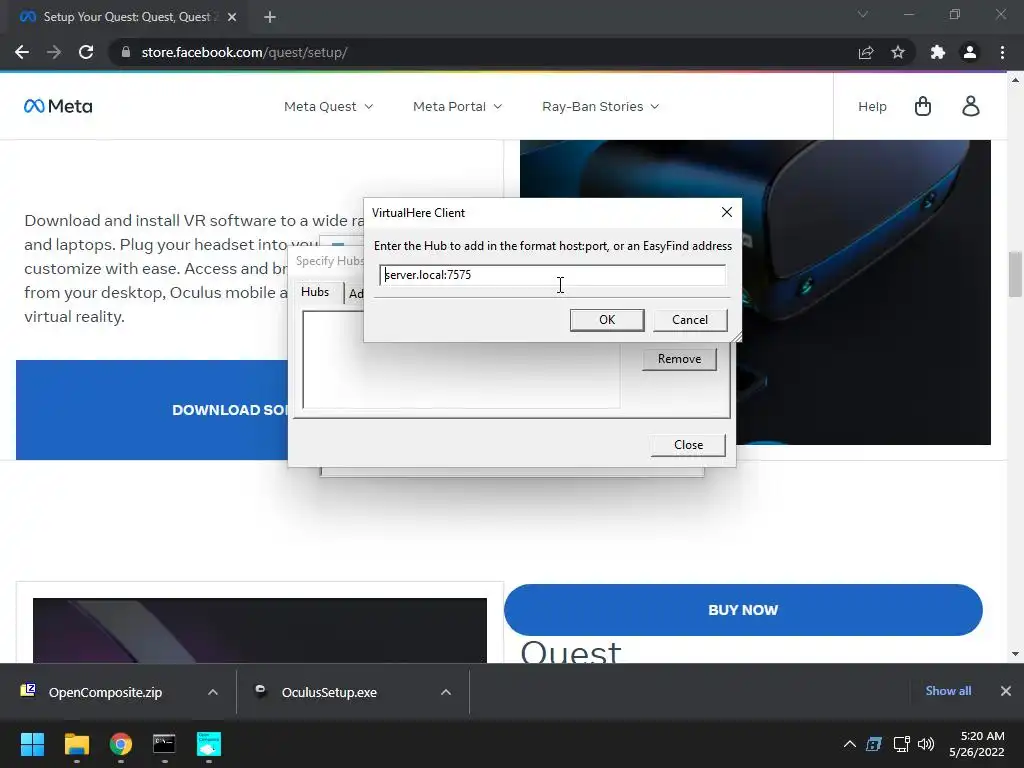The width and height of the screenshot is (1024, 768).
Task: Click the BUY NOW button
Action: tap(743, 610)
